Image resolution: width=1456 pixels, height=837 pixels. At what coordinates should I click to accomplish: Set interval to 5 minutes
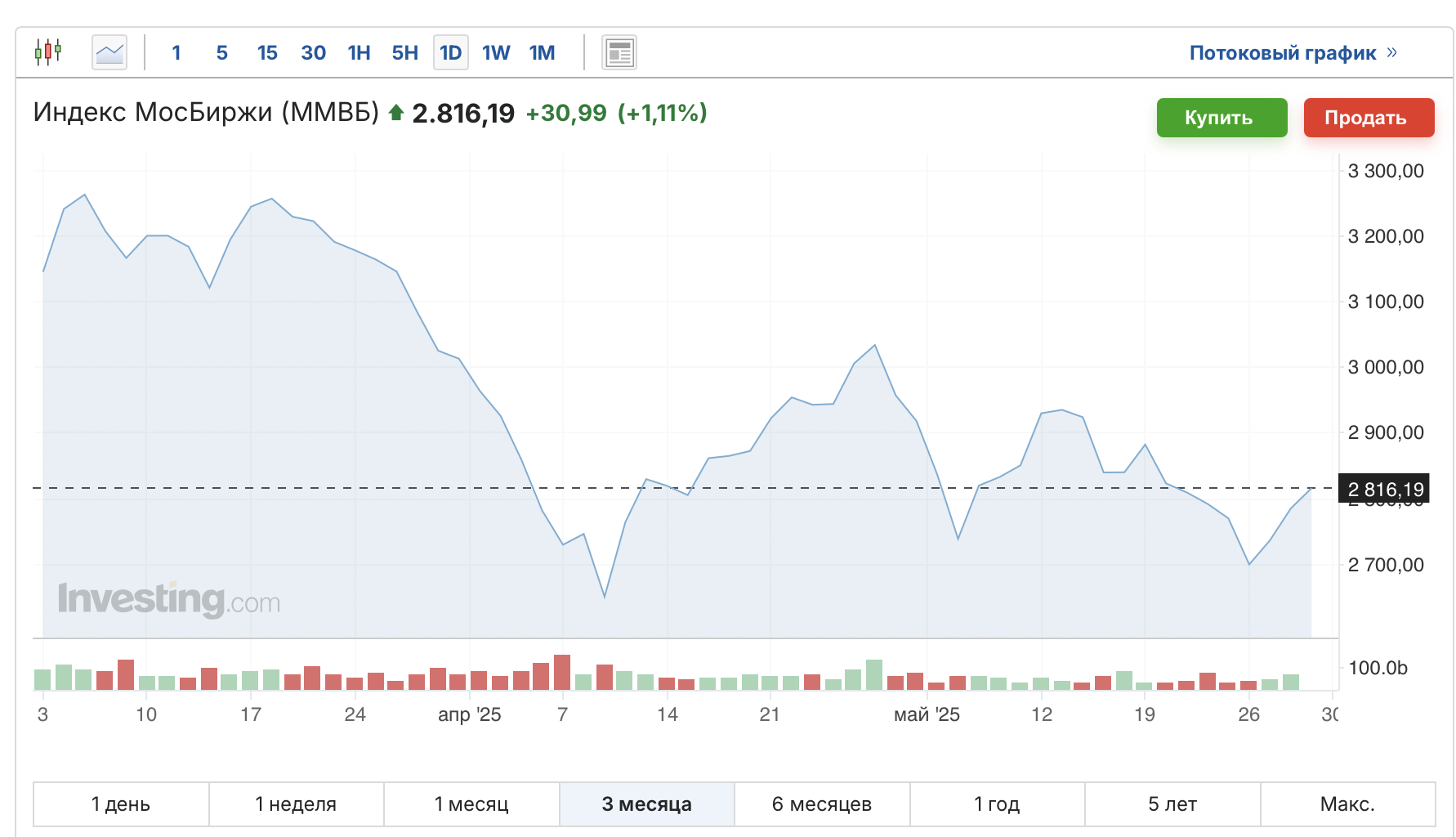[x=222, y=53]
